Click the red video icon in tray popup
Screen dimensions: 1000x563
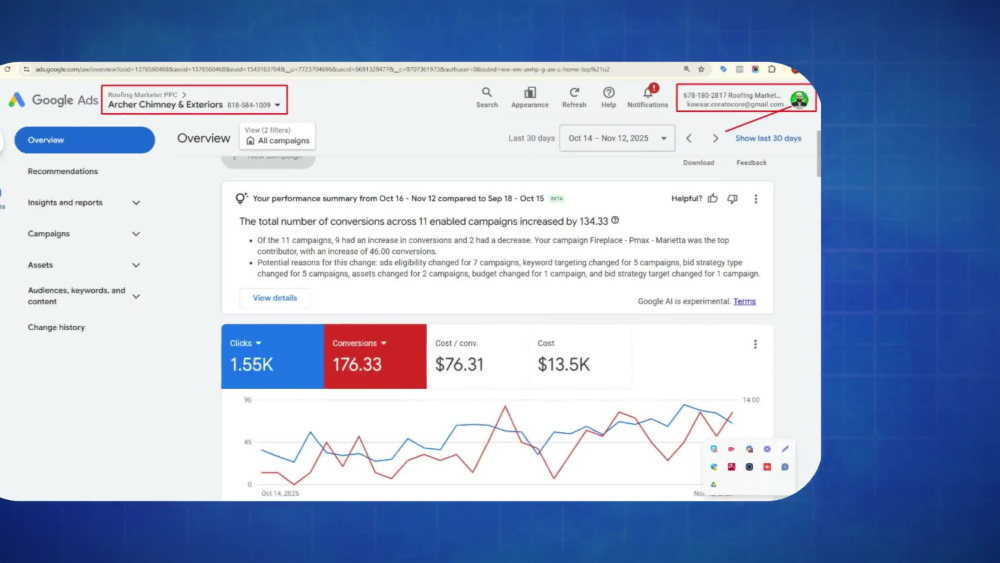[732, 449]
